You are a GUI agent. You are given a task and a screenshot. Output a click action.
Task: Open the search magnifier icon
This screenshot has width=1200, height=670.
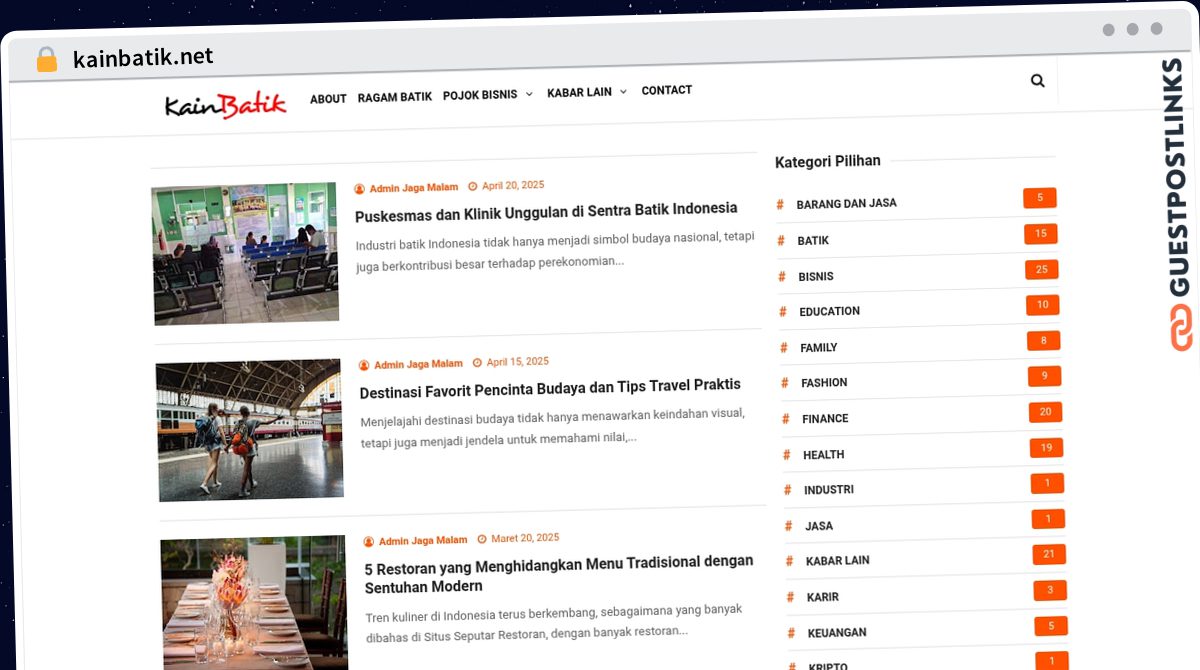(1037, 81)
